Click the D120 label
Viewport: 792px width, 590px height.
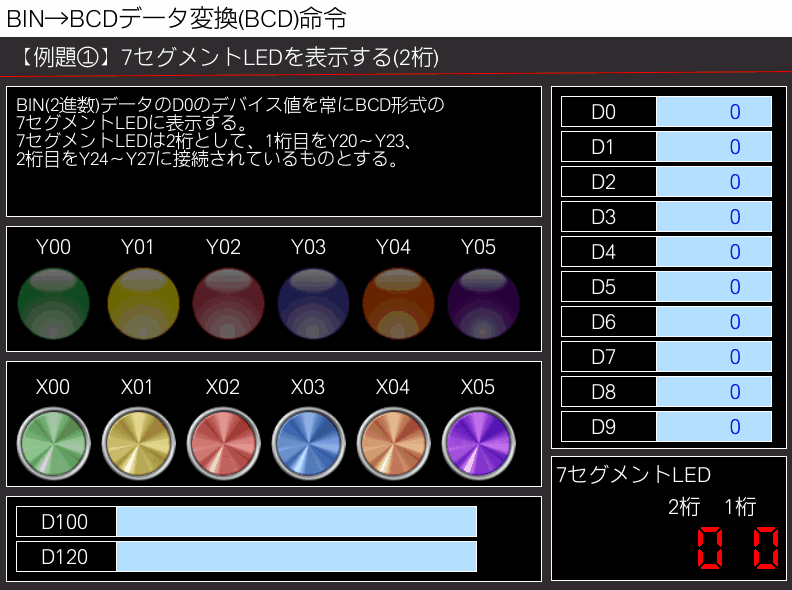(66, 557)
